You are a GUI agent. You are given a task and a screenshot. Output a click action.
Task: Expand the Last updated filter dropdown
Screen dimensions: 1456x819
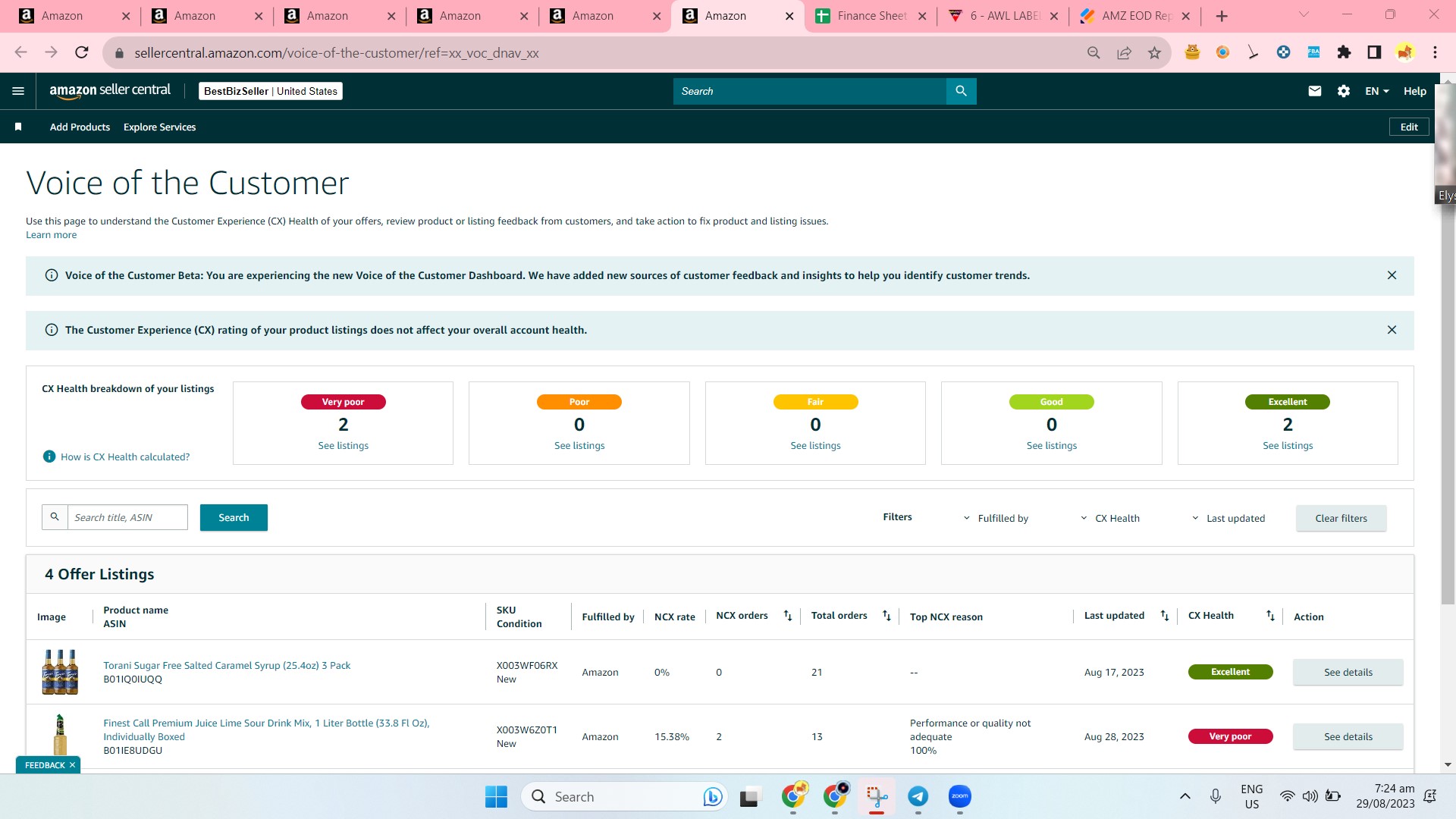coord(1228,518)
